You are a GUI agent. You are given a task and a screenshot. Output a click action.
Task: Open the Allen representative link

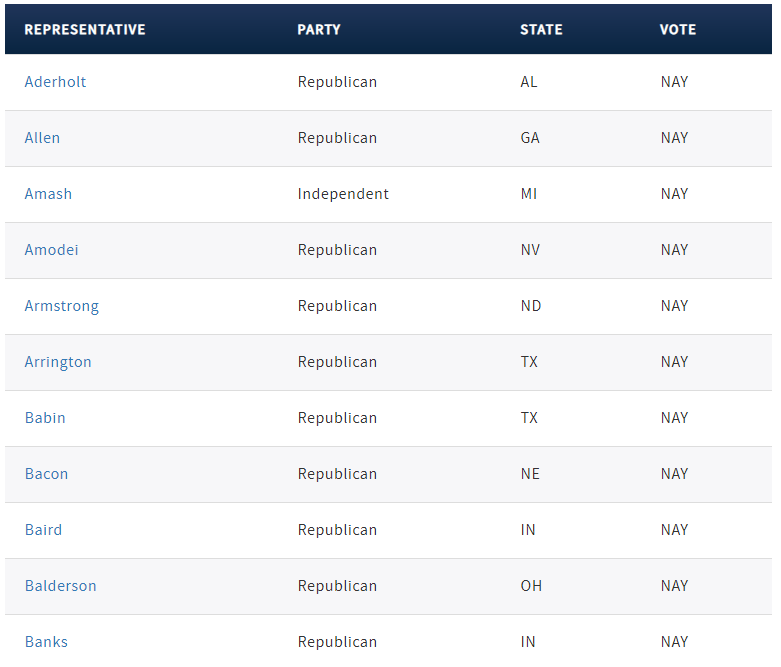pos(42,137)
